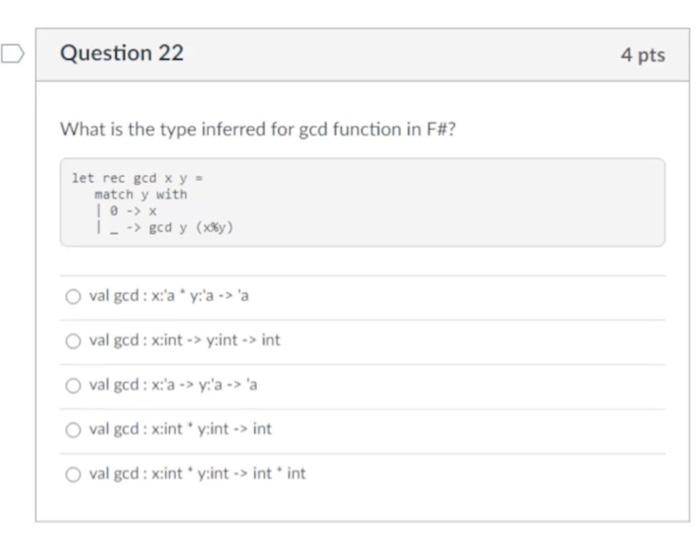Click the 'match y with' code line
Screen dimensions: 700x560
click(141, 195)
